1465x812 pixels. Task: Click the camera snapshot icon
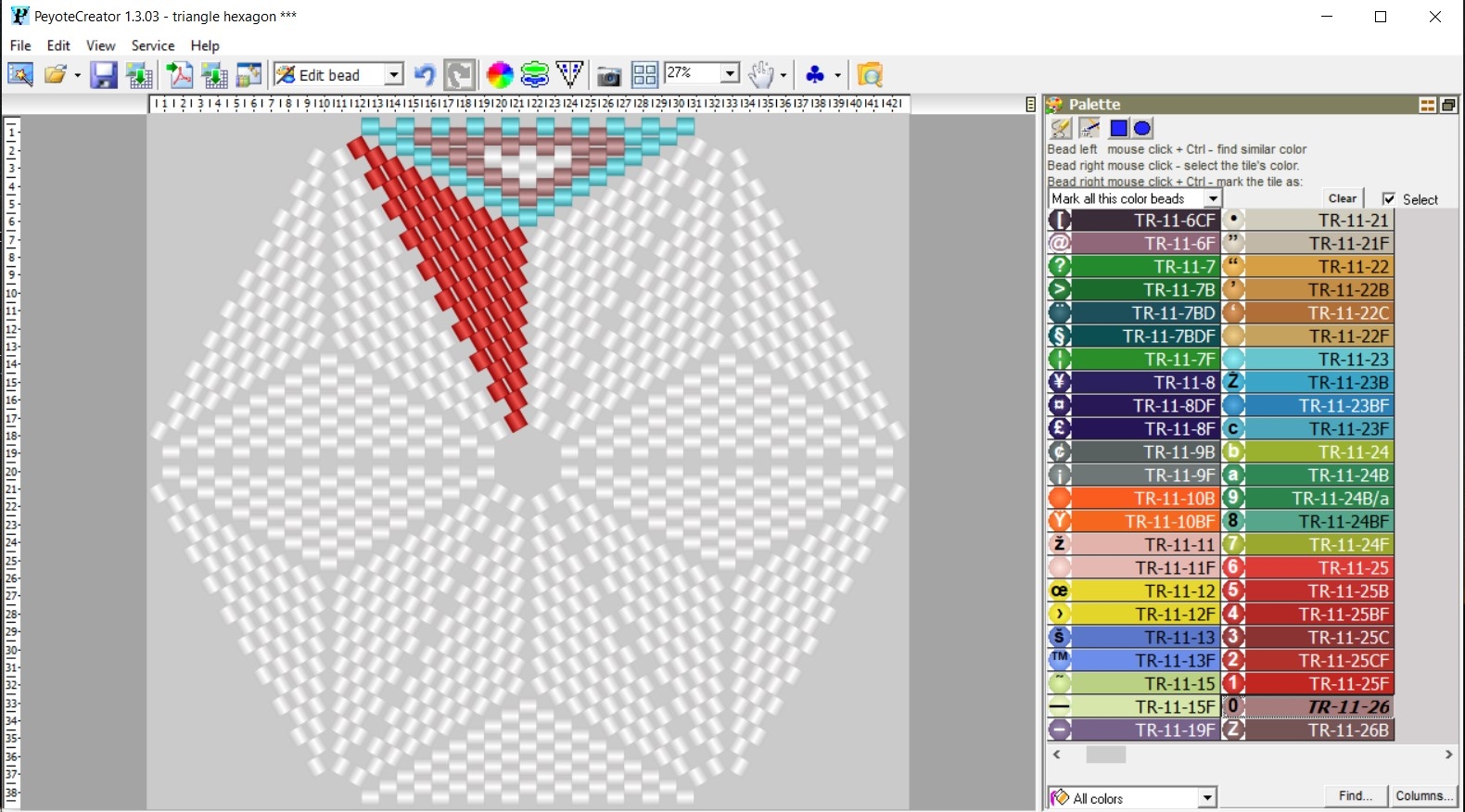pyautogui.click(x=608, y=75)
